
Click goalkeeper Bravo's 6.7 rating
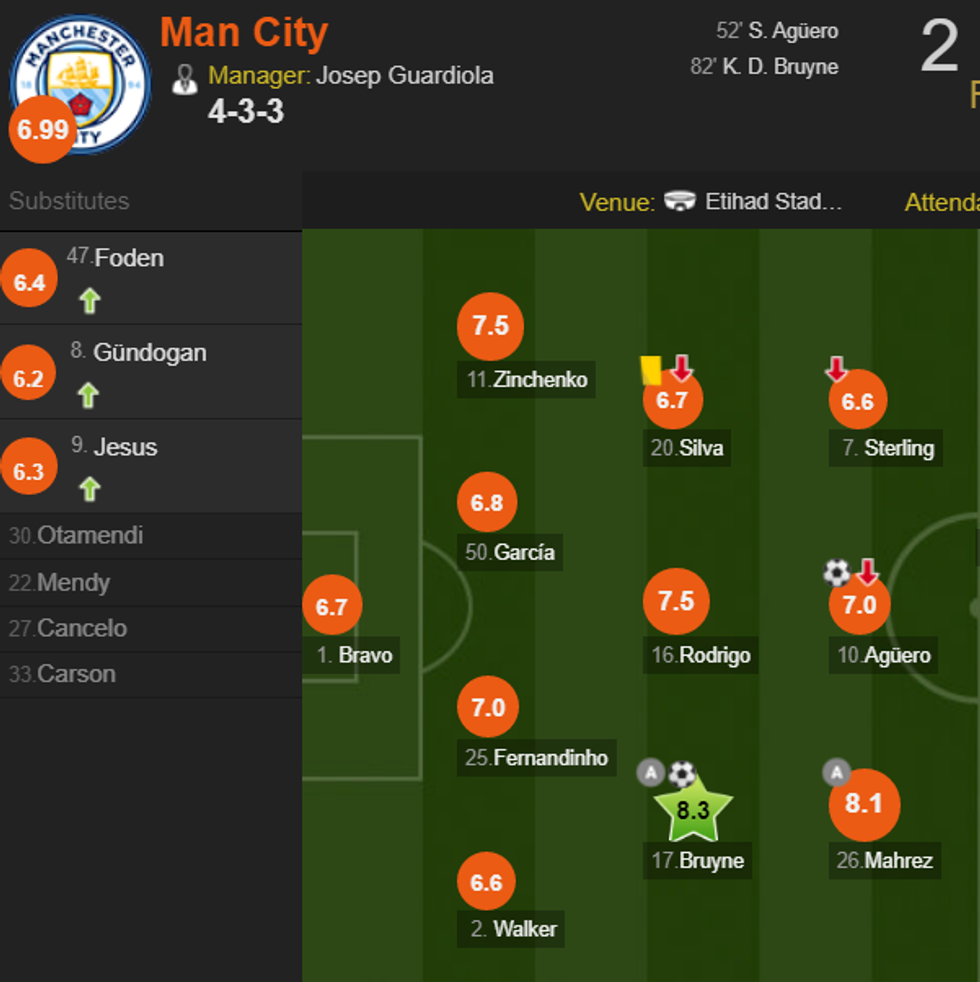(x=331, y=606)
